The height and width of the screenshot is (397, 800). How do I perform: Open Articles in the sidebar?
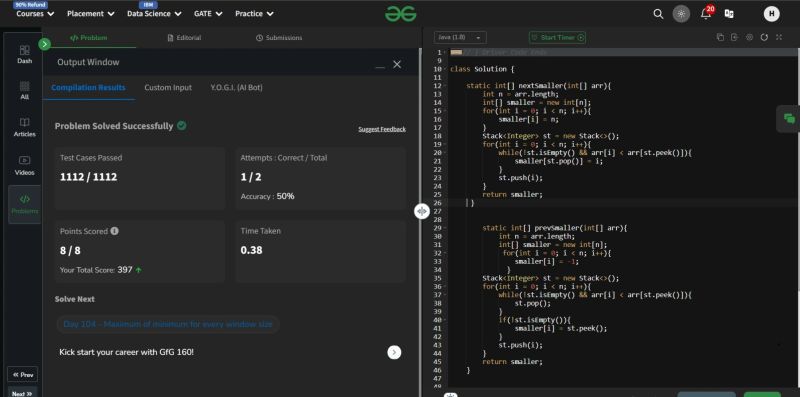(x=24, y=128)
